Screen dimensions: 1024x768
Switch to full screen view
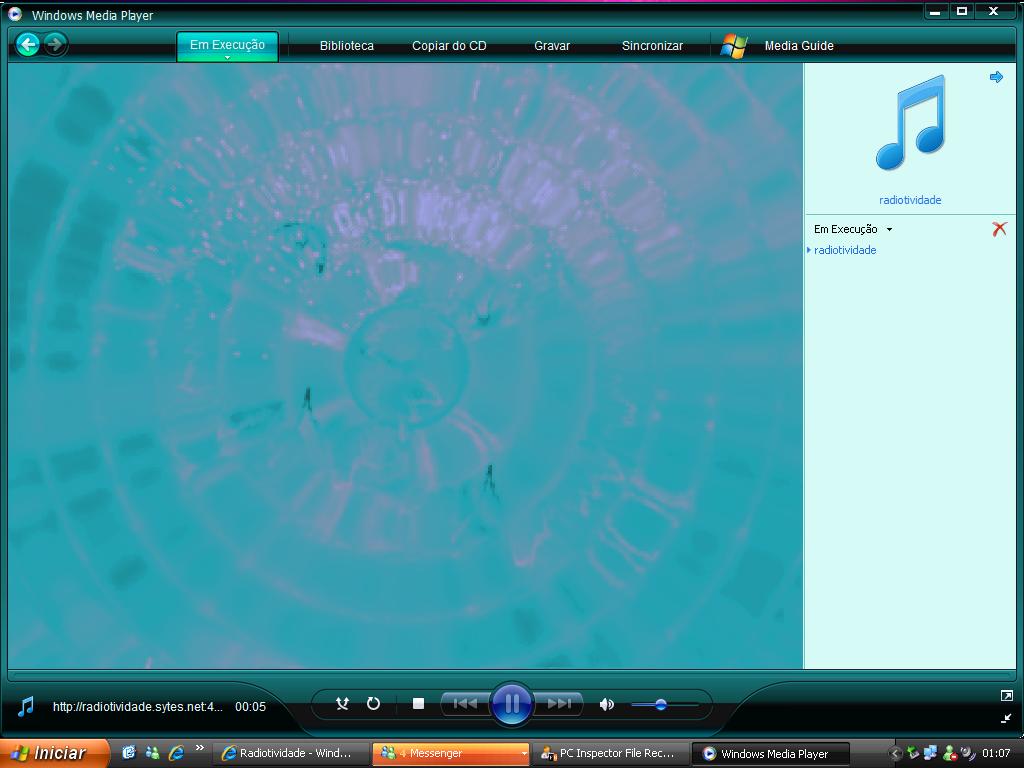[1006, 695]
